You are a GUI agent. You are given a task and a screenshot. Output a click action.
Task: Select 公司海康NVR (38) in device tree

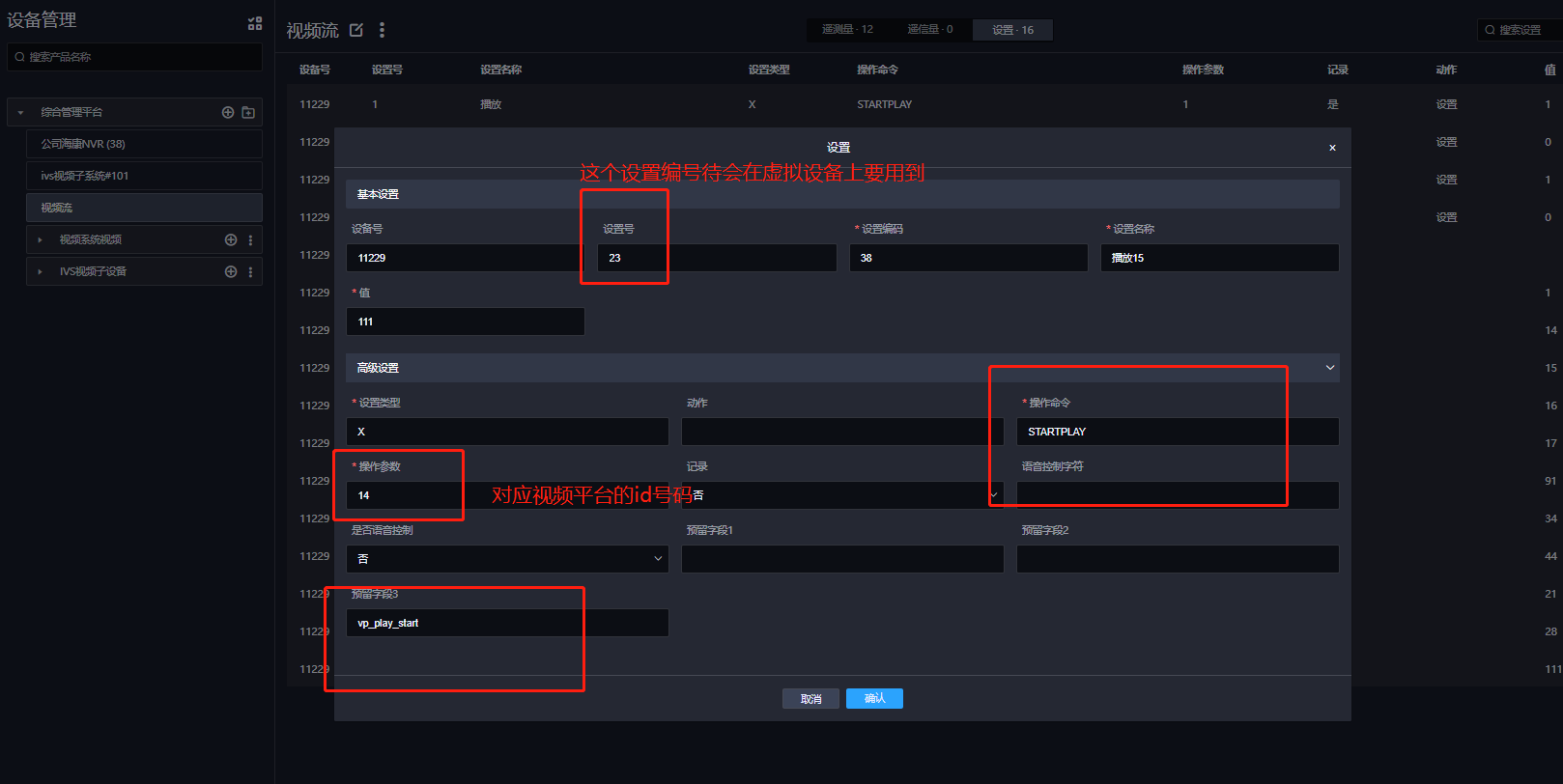point(144,144)
